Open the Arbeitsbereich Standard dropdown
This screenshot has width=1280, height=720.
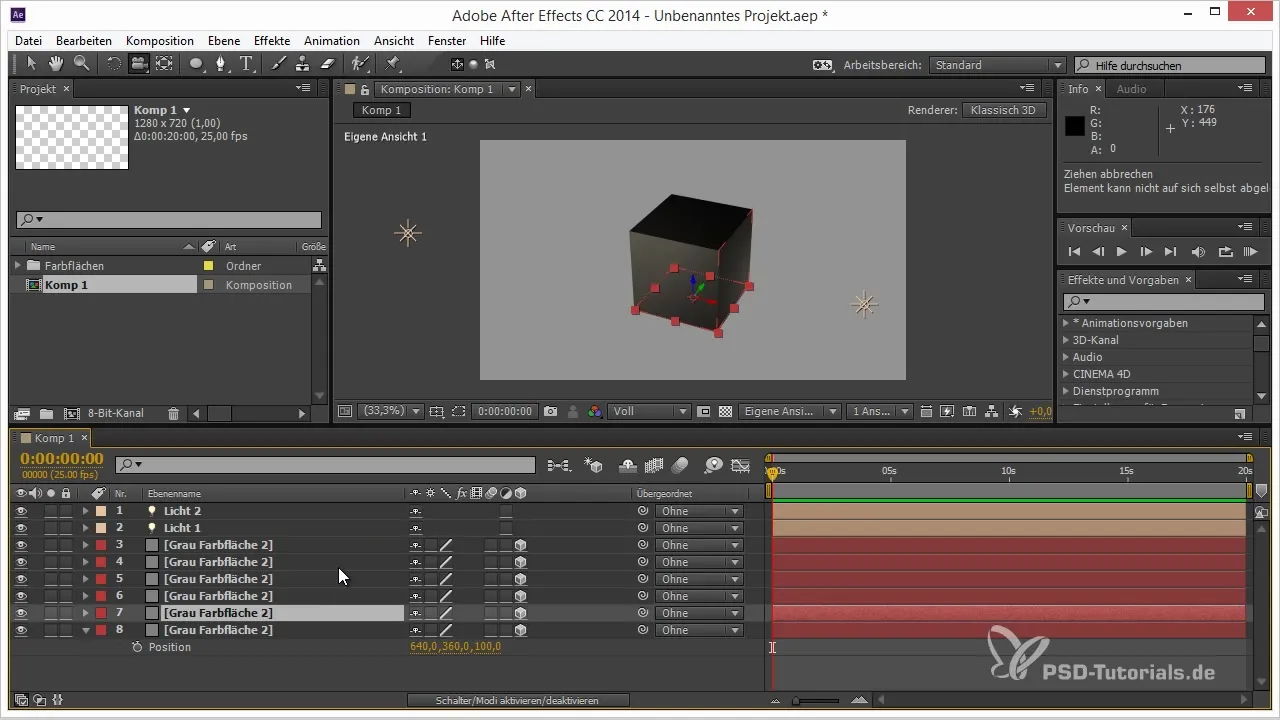coord(997,65)
